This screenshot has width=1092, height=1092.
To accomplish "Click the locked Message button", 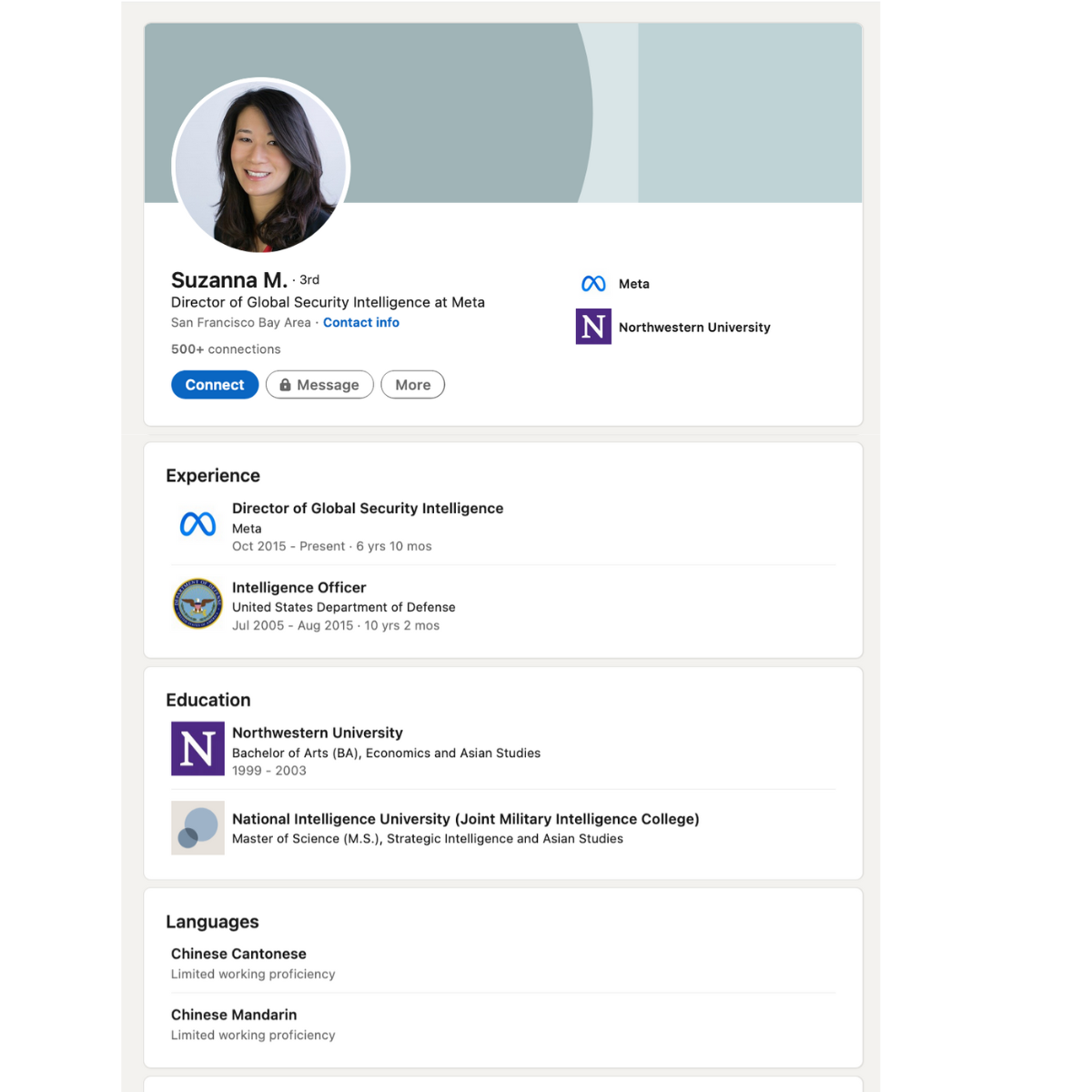I will pos(319,385).
